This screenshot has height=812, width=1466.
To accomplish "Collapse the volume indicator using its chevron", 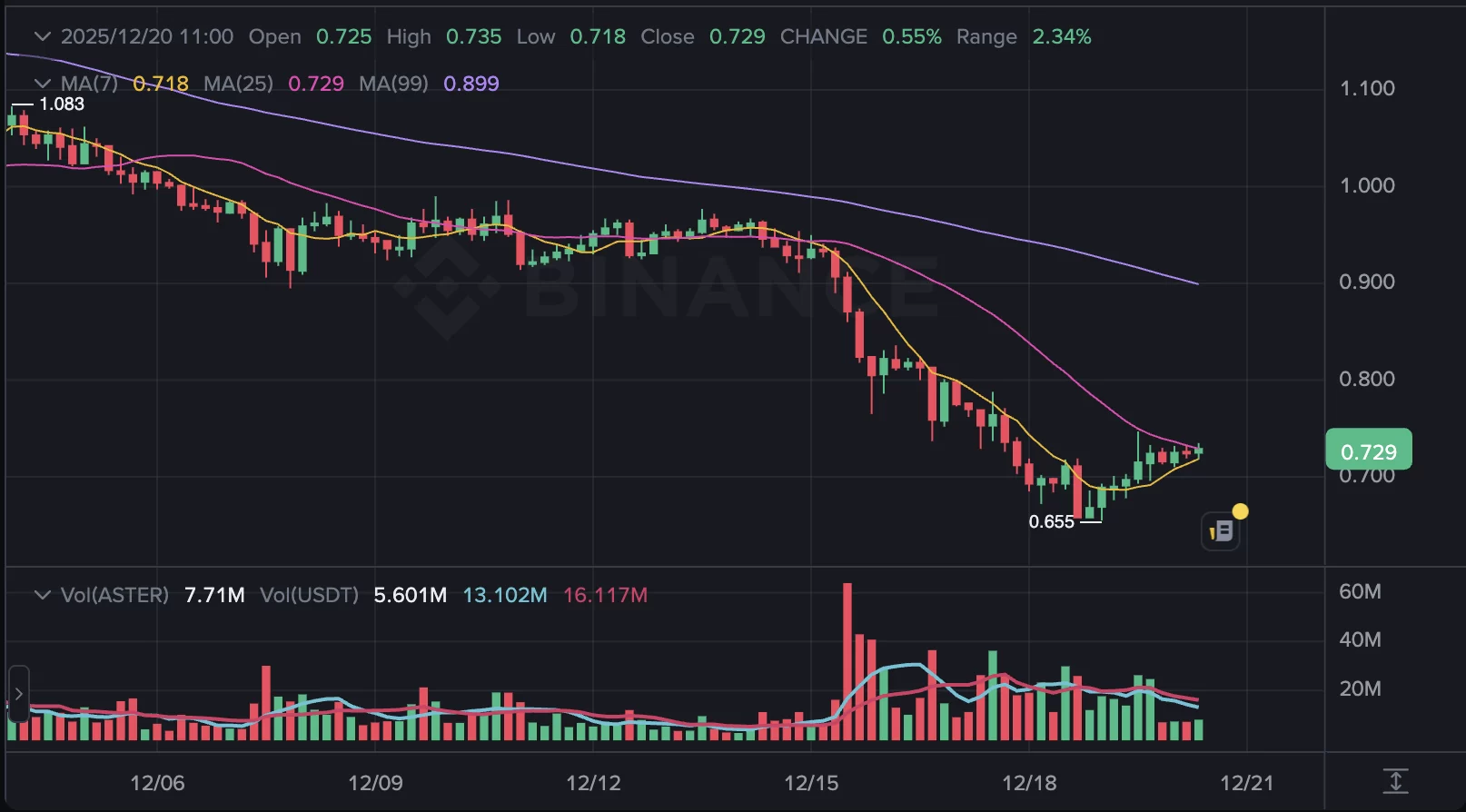I will [x=41, y=595].
